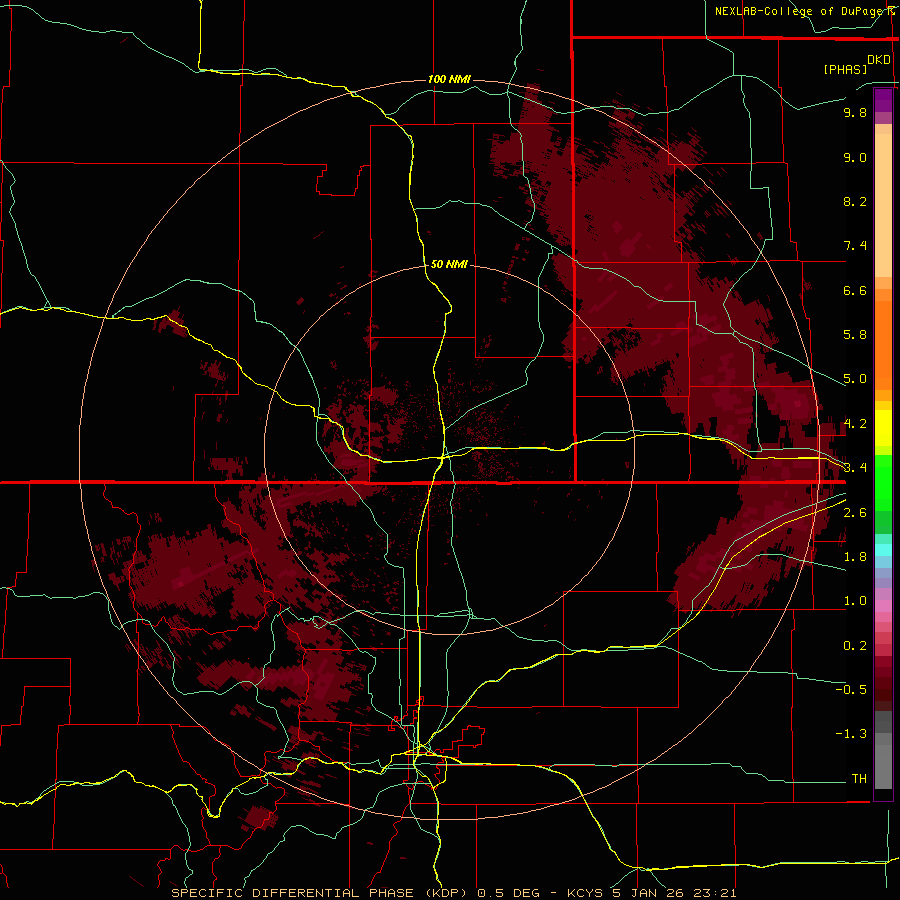Click the 9.8 value on the color scale
Screen dimensions: 900x900
[855, 112]
